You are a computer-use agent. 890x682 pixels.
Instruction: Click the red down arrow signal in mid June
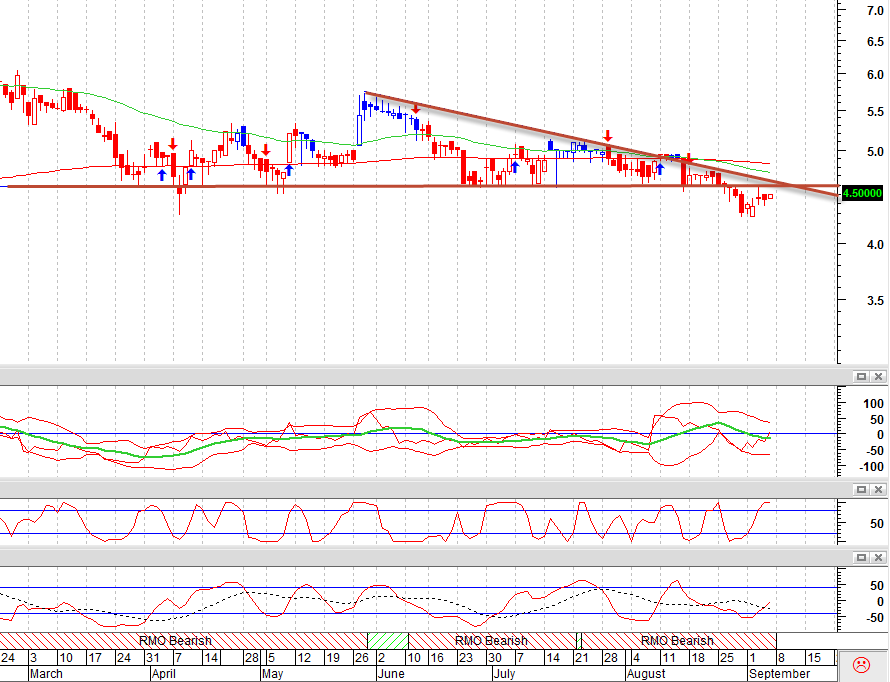click(415, 108)
